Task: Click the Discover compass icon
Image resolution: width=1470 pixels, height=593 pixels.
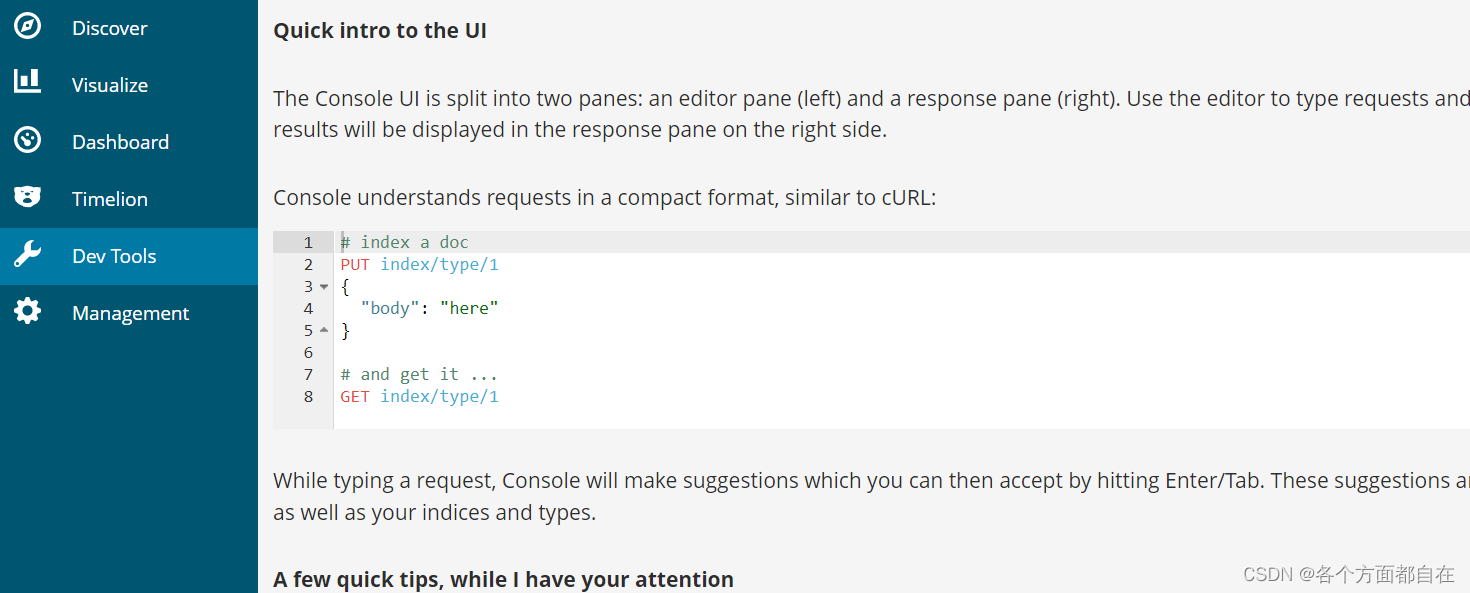Action: (27, 27)
